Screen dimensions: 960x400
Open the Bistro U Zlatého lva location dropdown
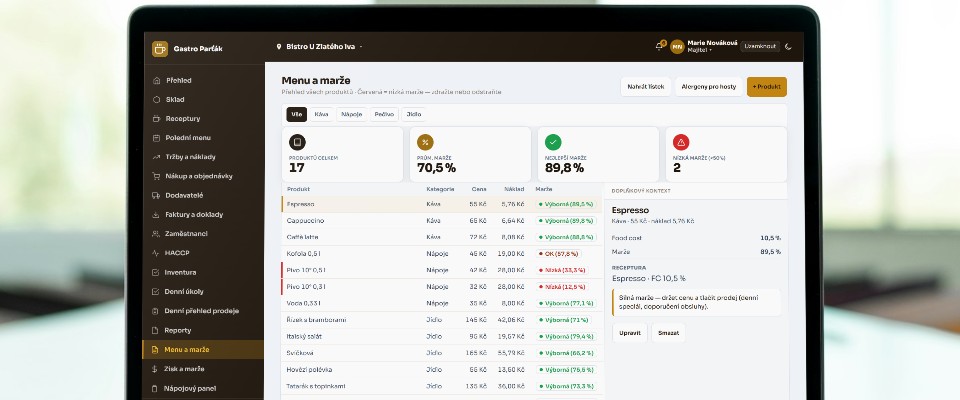tap(320, 47)
